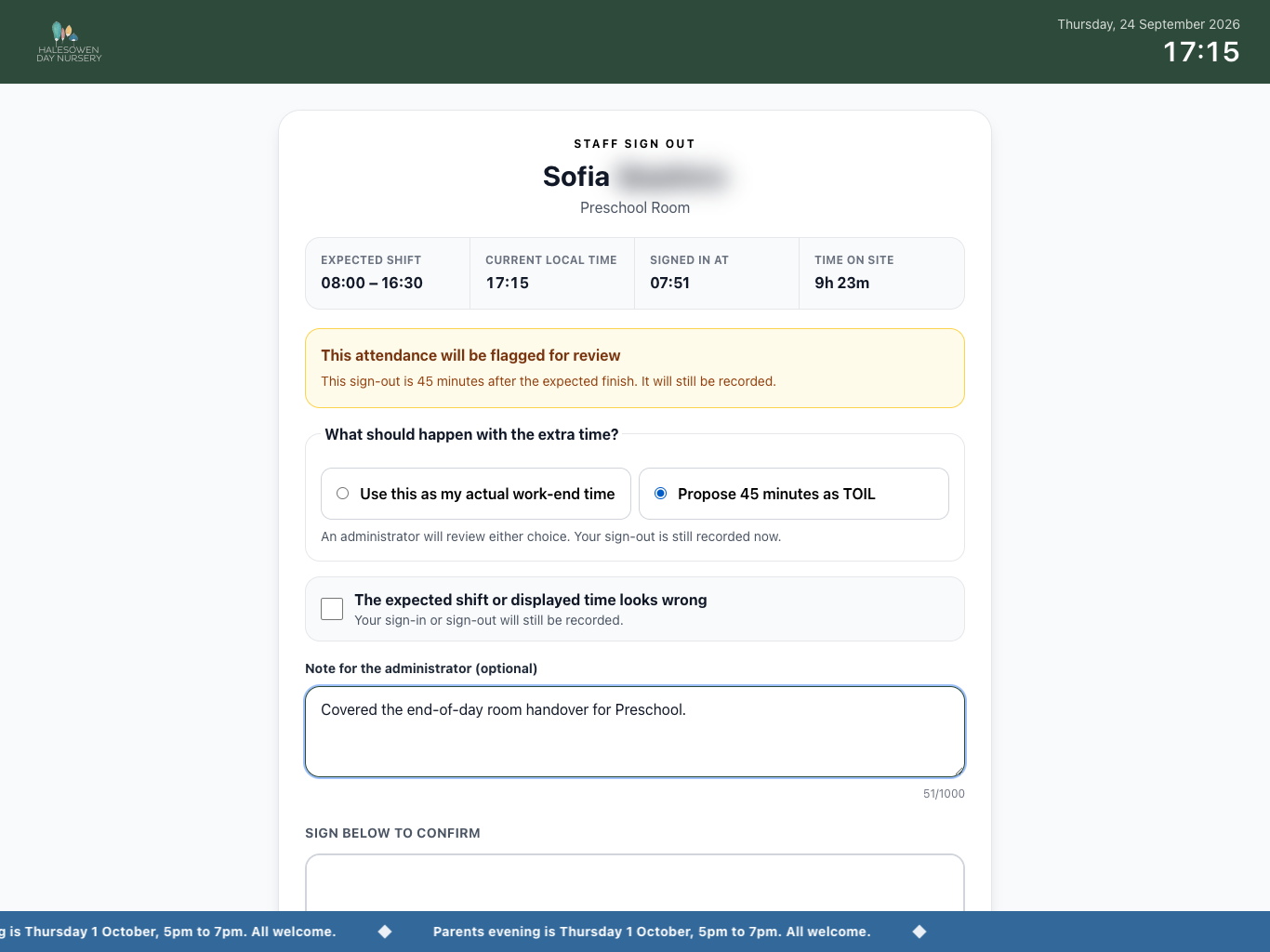Click the "STAFF SIGN OUT" heading
Viewport: 1270px width, 952px height.
(x=635, y=144)
